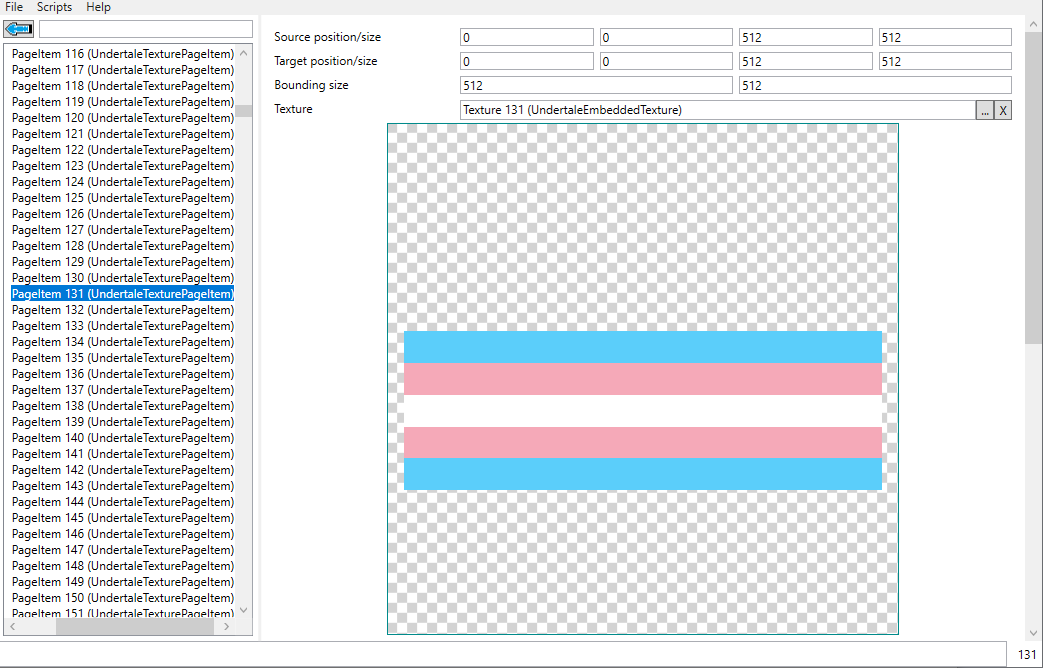Click the list's horizontal scrollbar right arrow
Image resolution: width=1043 pixels, height=668 pixels.
pos(226,627)
